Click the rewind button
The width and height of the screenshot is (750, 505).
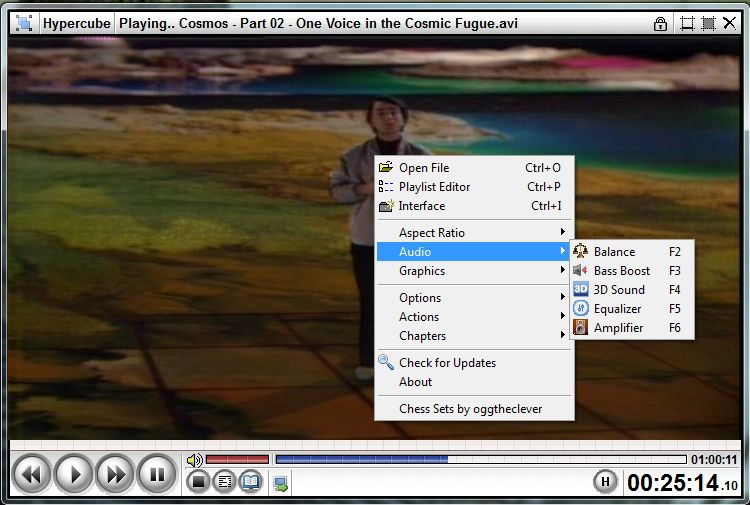point(32,475)
